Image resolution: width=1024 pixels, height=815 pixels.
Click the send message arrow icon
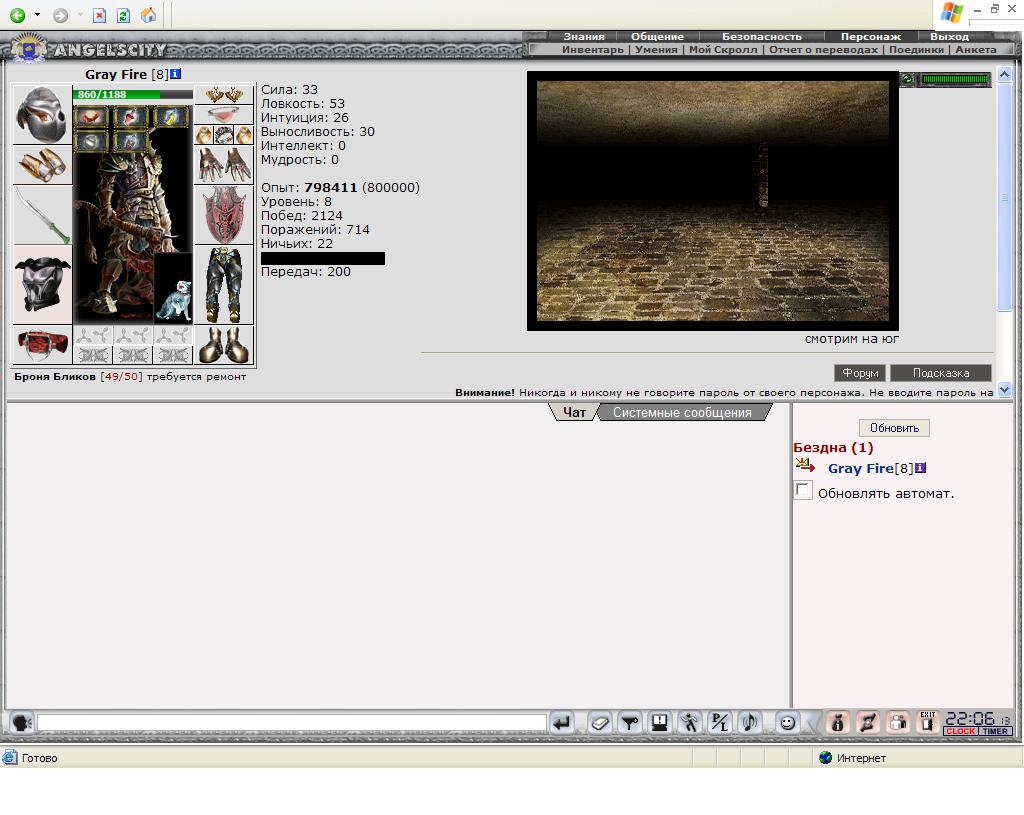click(562, 723)
